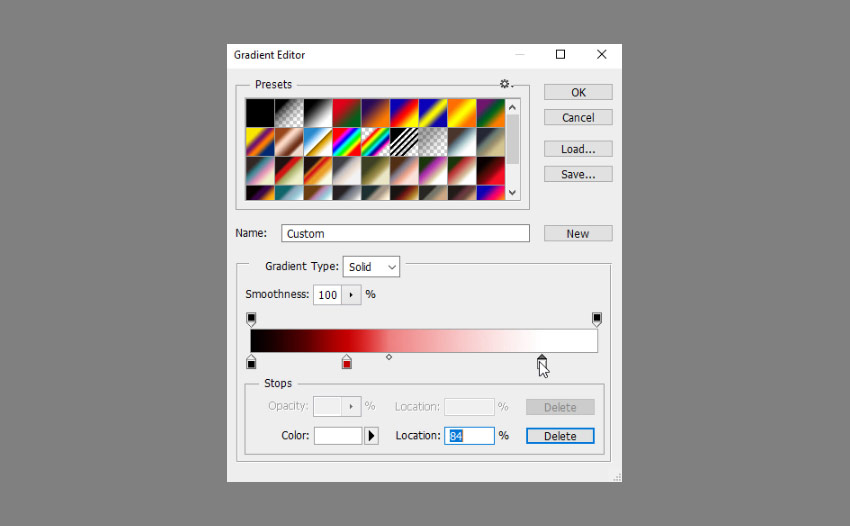Pick the black and white transparent stripes preset

(404, 142)
